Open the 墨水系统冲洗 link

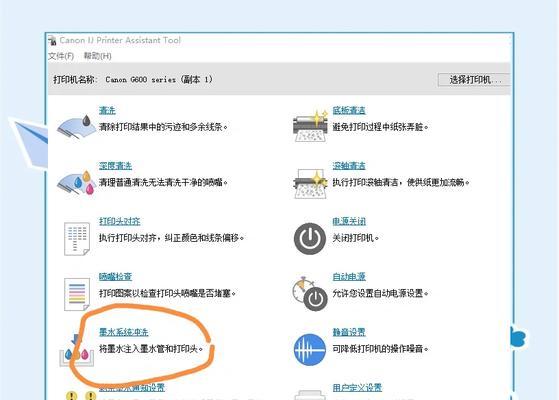124,332
